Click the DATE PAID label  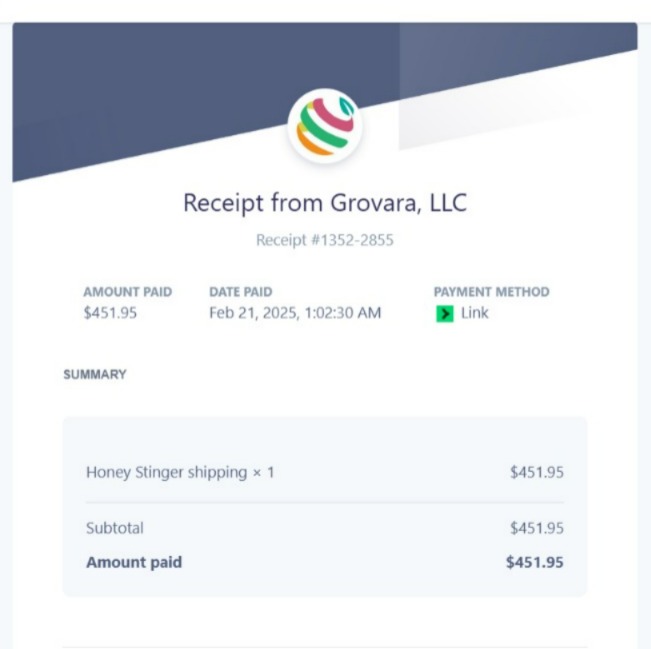pos(241,292)
